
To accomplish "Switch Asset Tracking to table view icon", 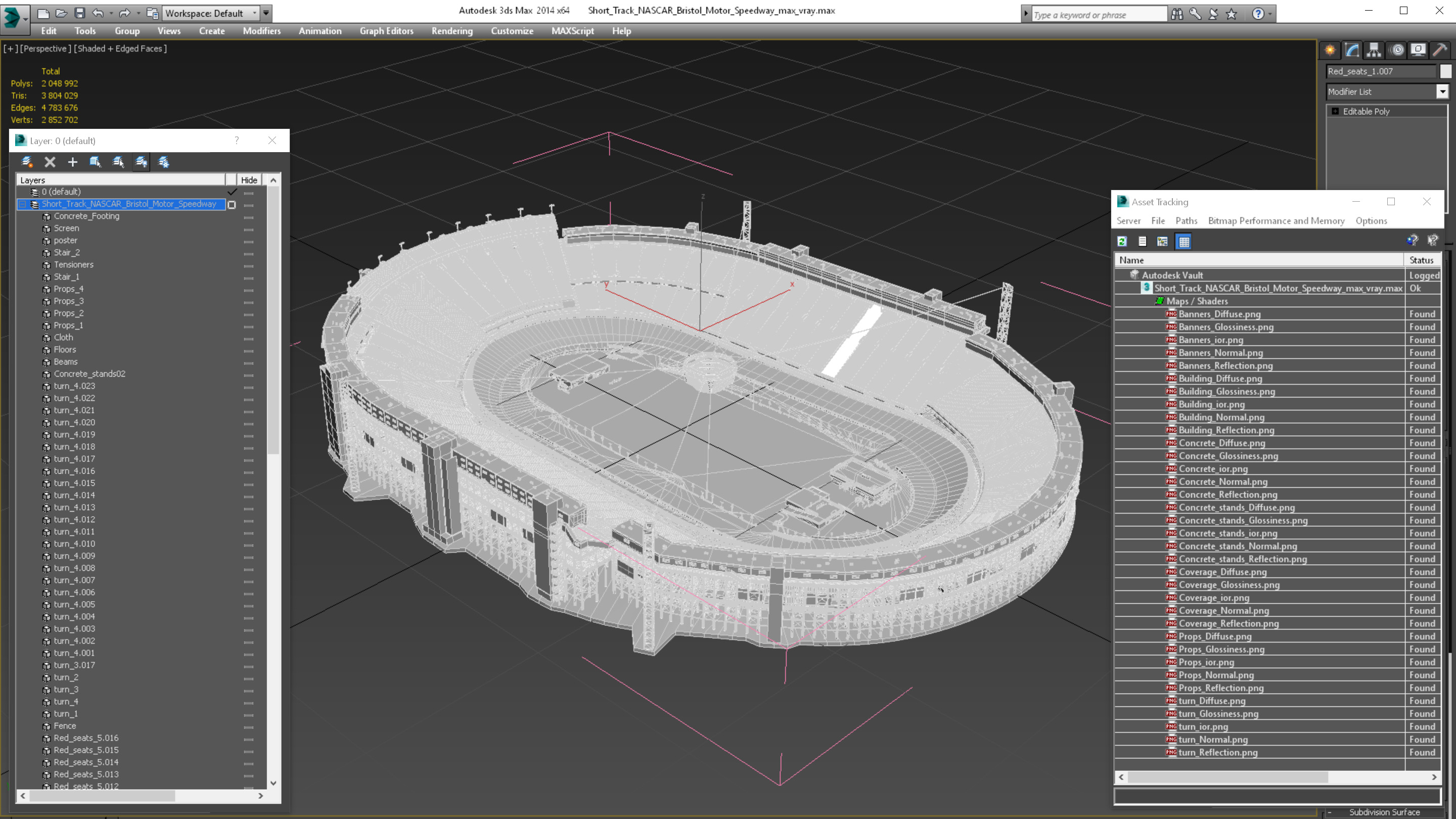I will 1184,242.
